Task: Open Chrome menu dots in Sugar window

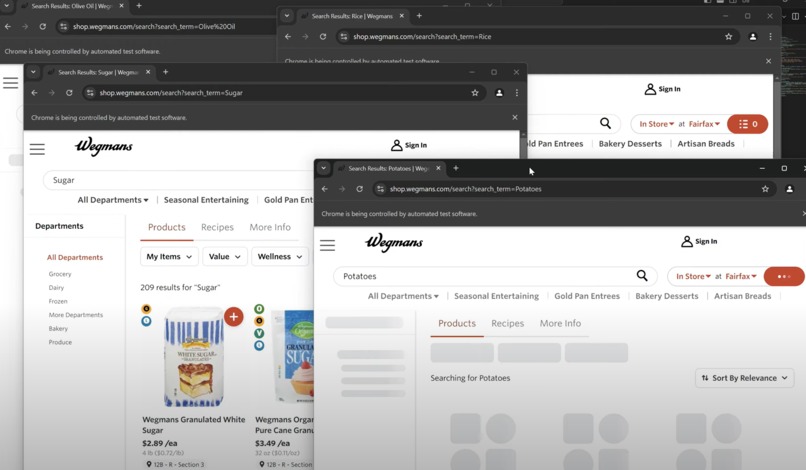Action: coord(517,93)
